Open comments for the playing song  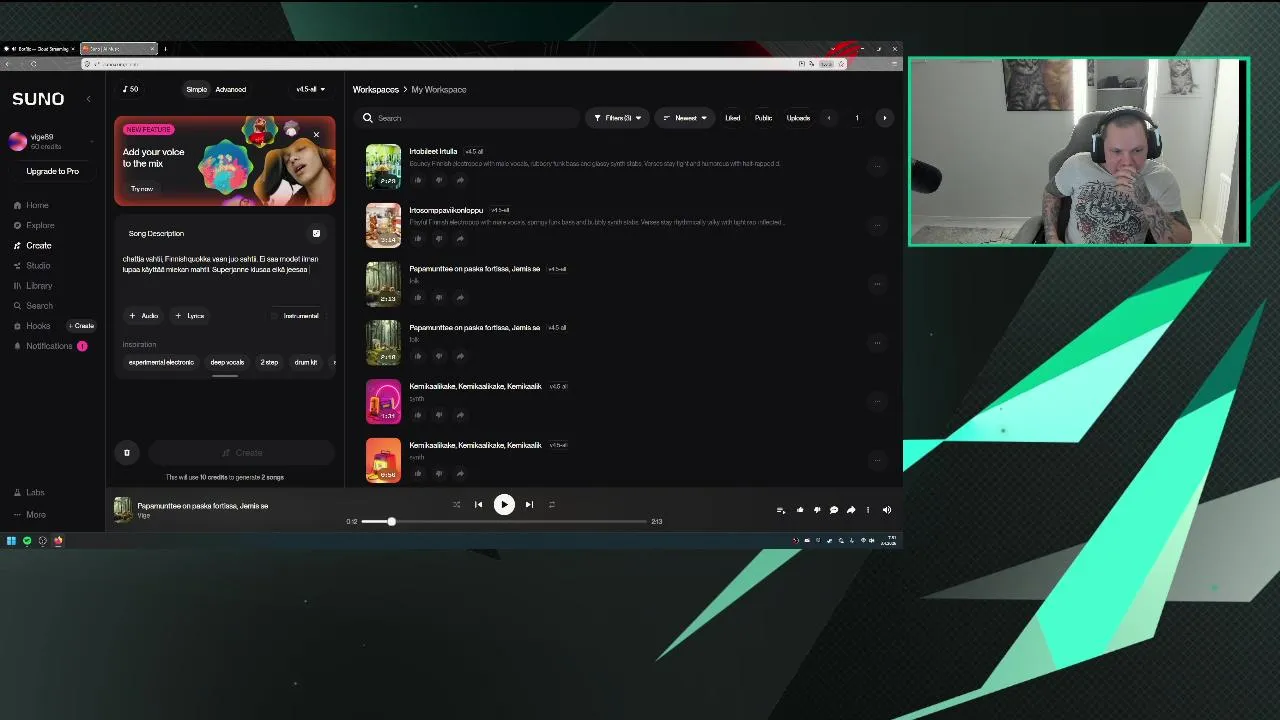(834, 510)
